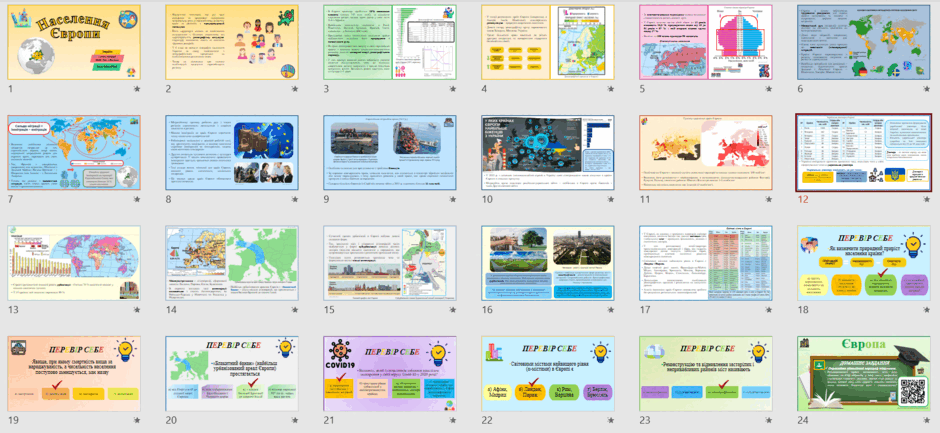Select green slide 3 thumbnail with table

tap(390, 43)
